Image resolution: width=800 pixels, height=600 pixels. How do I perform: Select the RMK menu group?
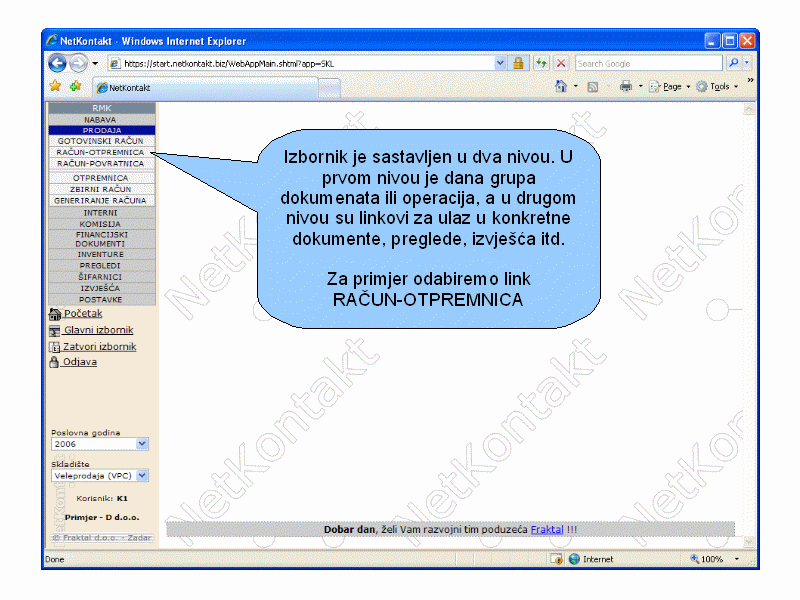point(102,108)
